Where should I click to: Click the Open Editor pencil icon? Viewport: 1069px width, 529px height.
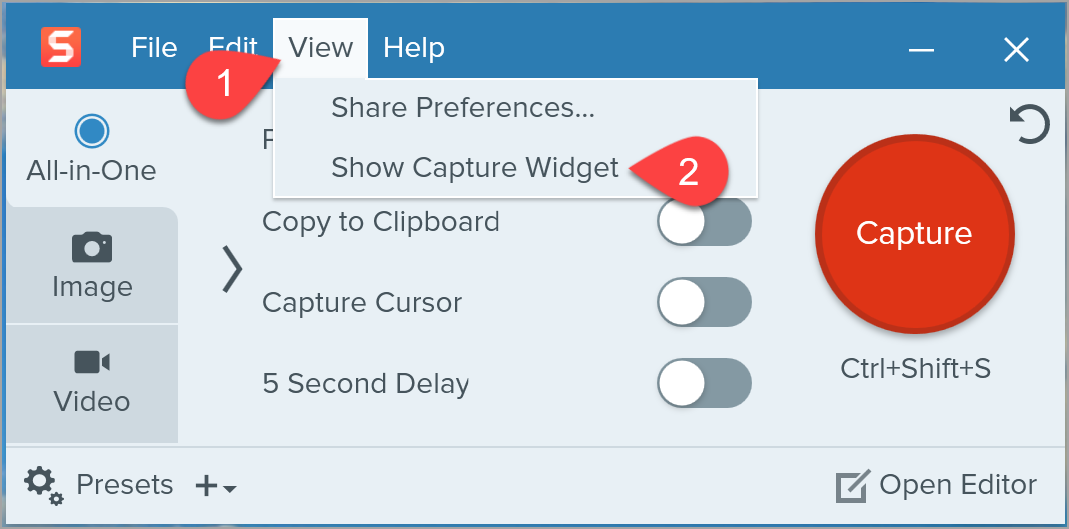(851, 486)
